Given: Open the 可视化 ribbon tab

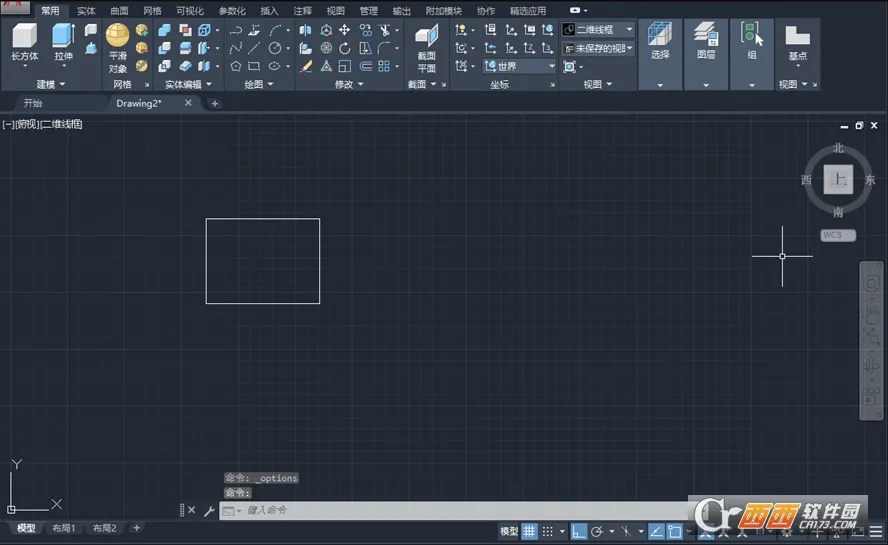Looking at the screenshot, I should pyautogui.click(x=189, y=11).
